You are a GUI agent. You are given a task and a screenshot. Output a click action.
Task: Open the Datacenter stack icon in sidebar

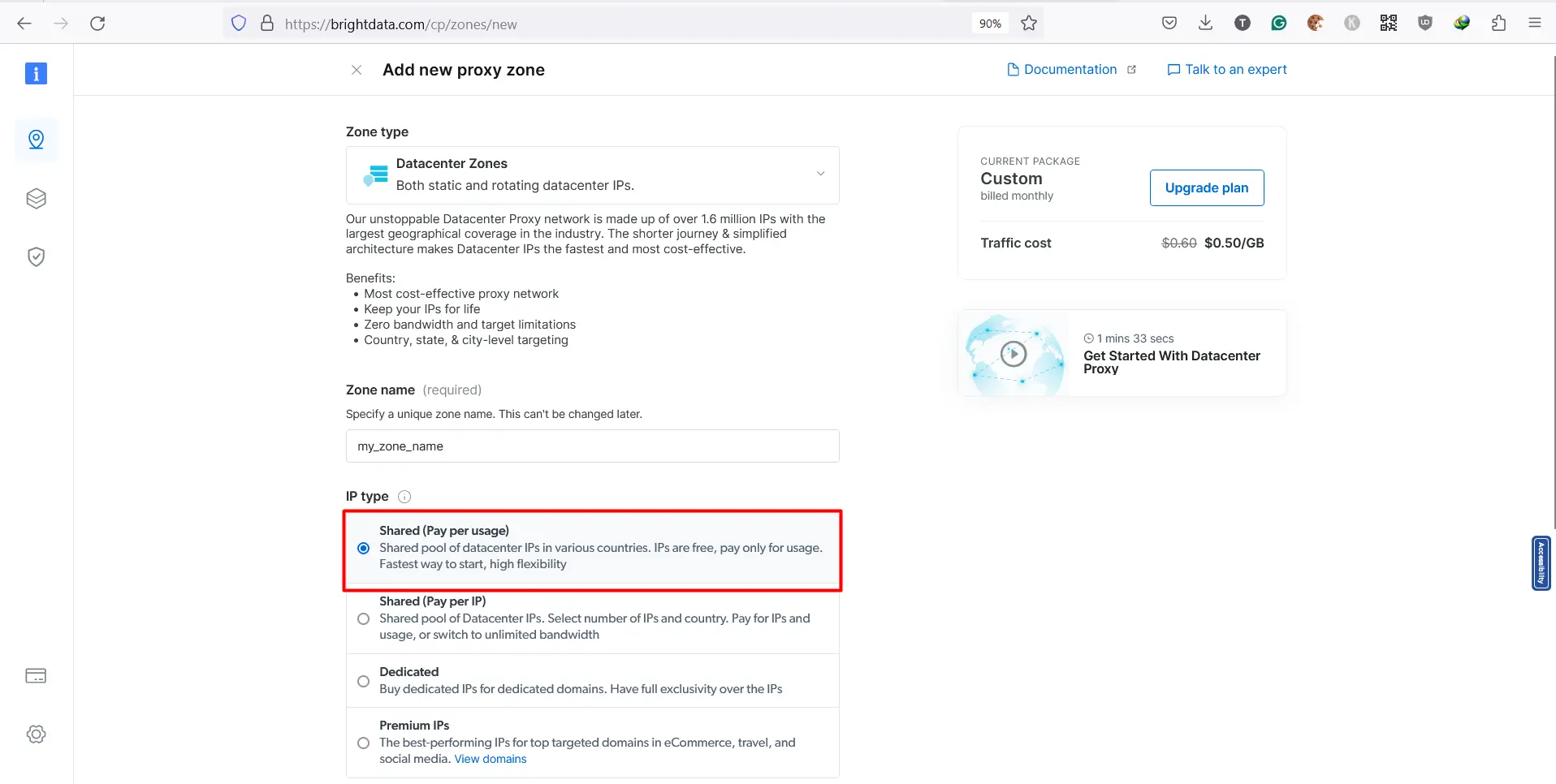coord(36,198)
